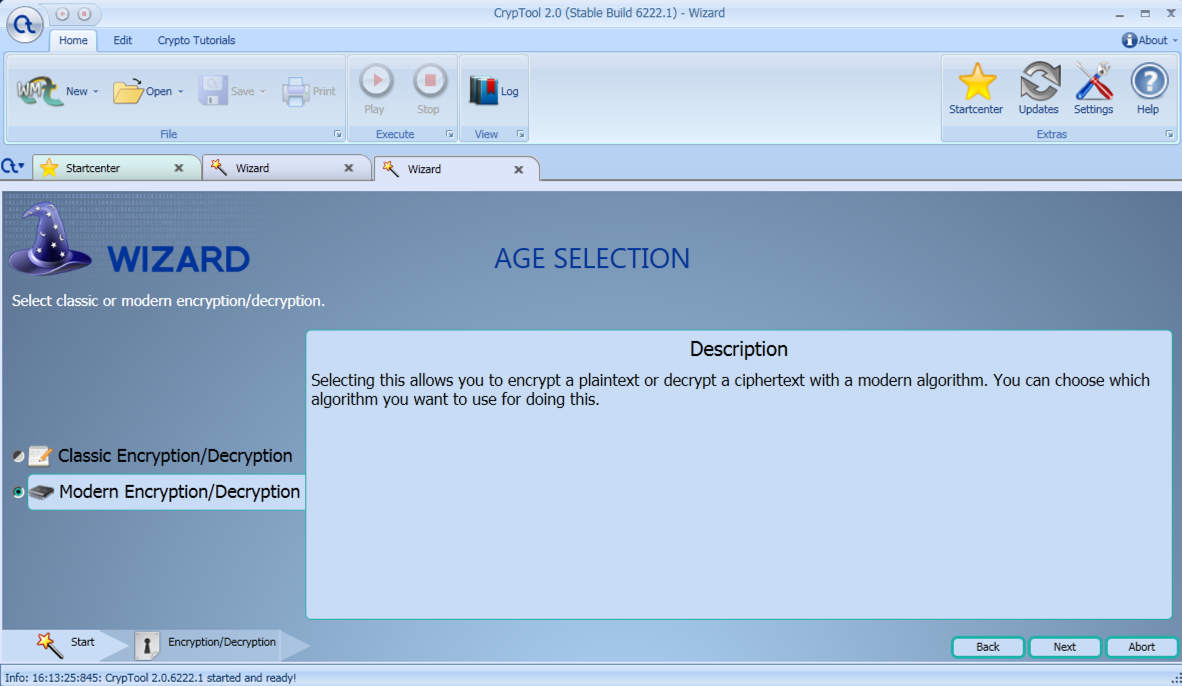Viewport: 1182px width, 686px height.
Task: Maximize the CrypTool window
Action: tap(1145, 14)
